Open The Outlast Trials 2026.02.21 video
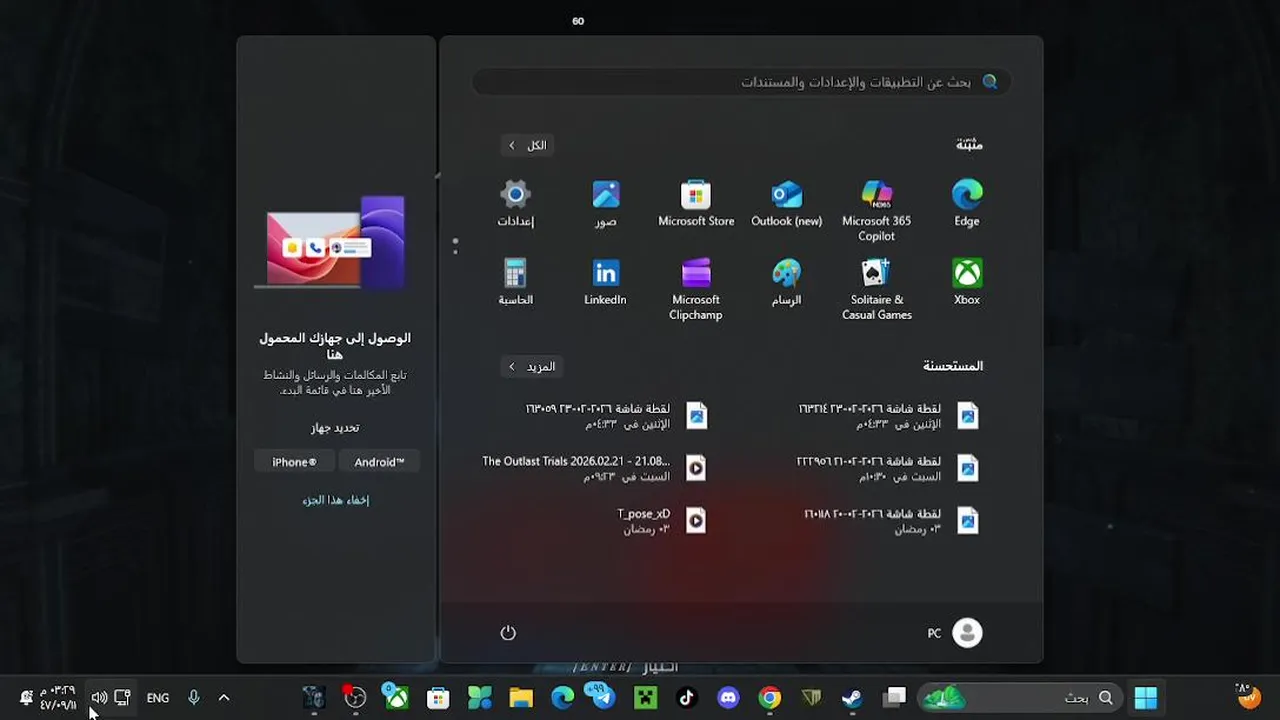 point(595,468)
